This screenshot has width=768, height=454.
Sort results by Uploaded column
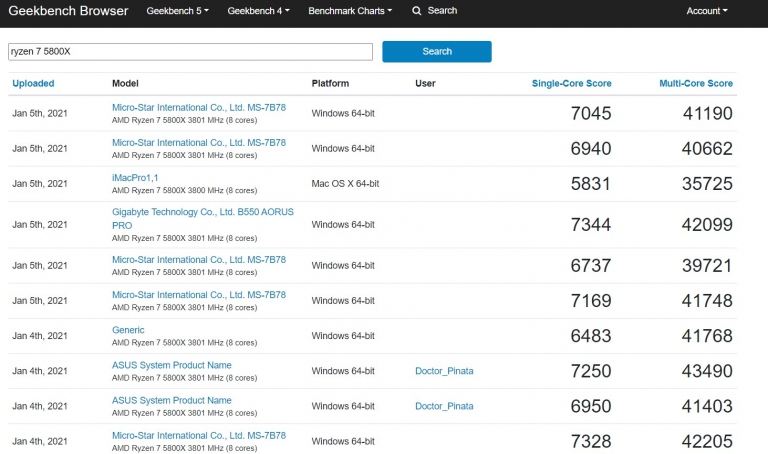33,83
